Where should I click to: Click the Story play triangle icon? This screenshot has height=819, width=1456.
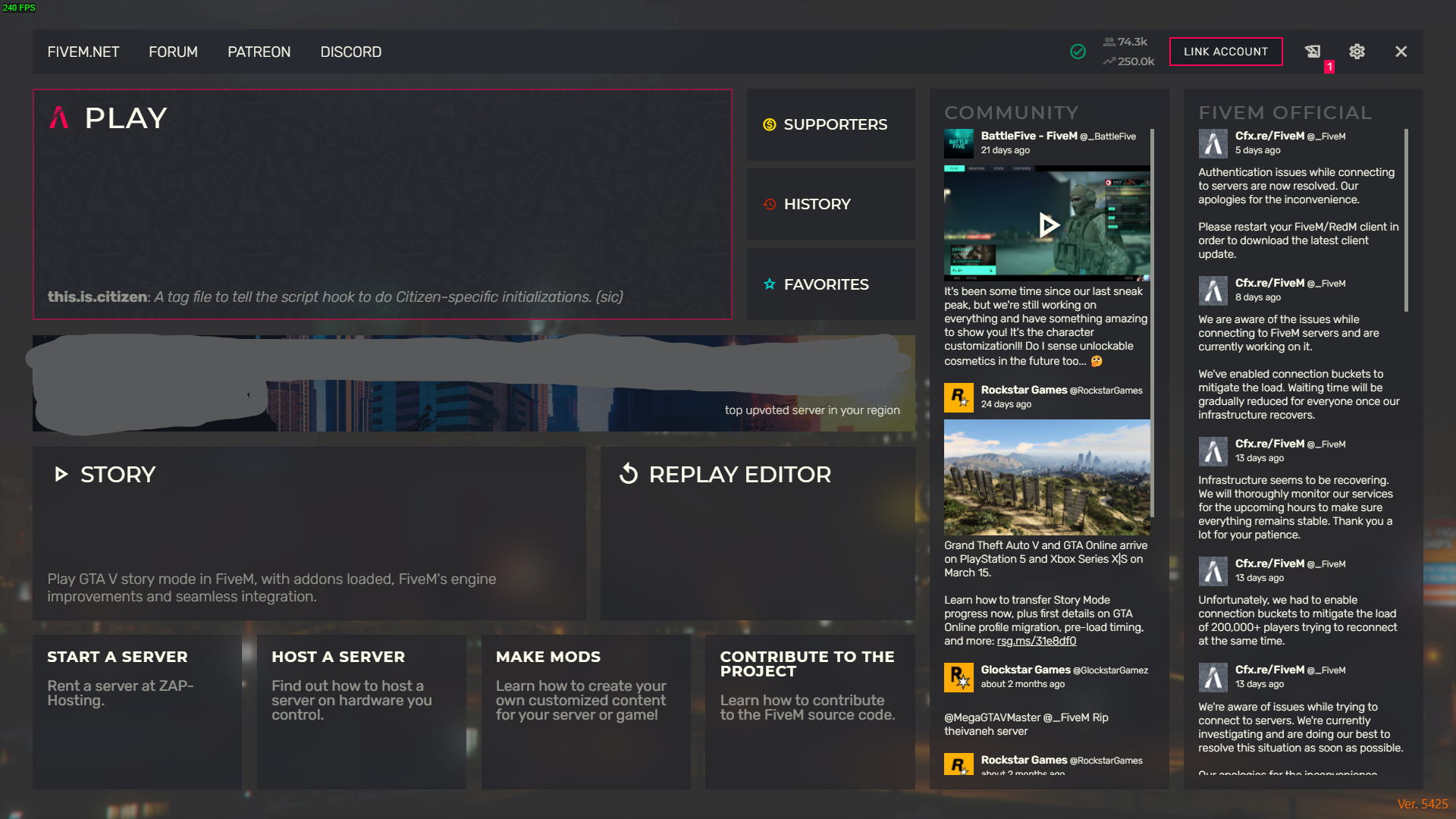(61, 475)
